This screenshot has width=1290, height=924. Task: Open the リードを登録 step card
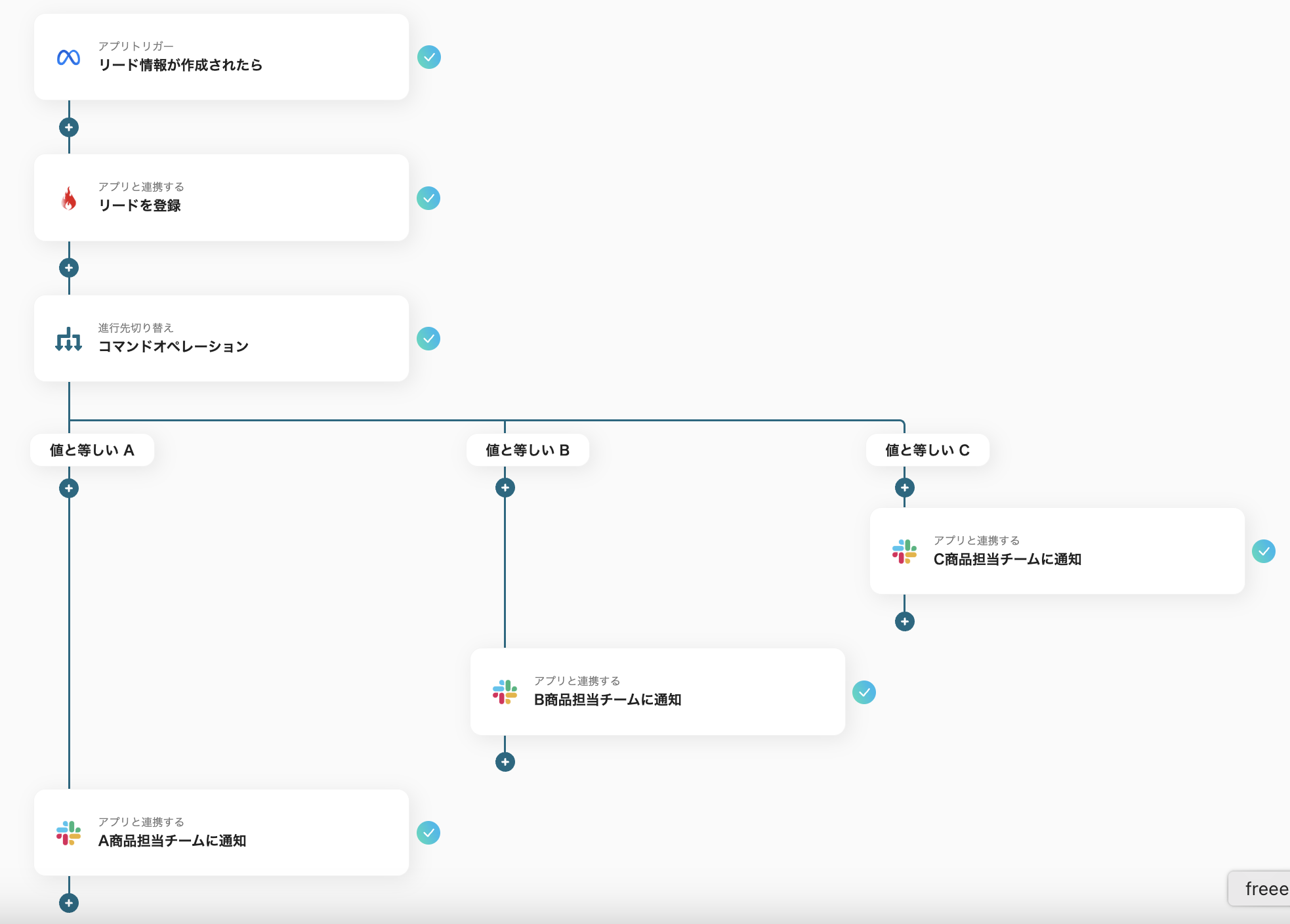[x=221, y=198]
